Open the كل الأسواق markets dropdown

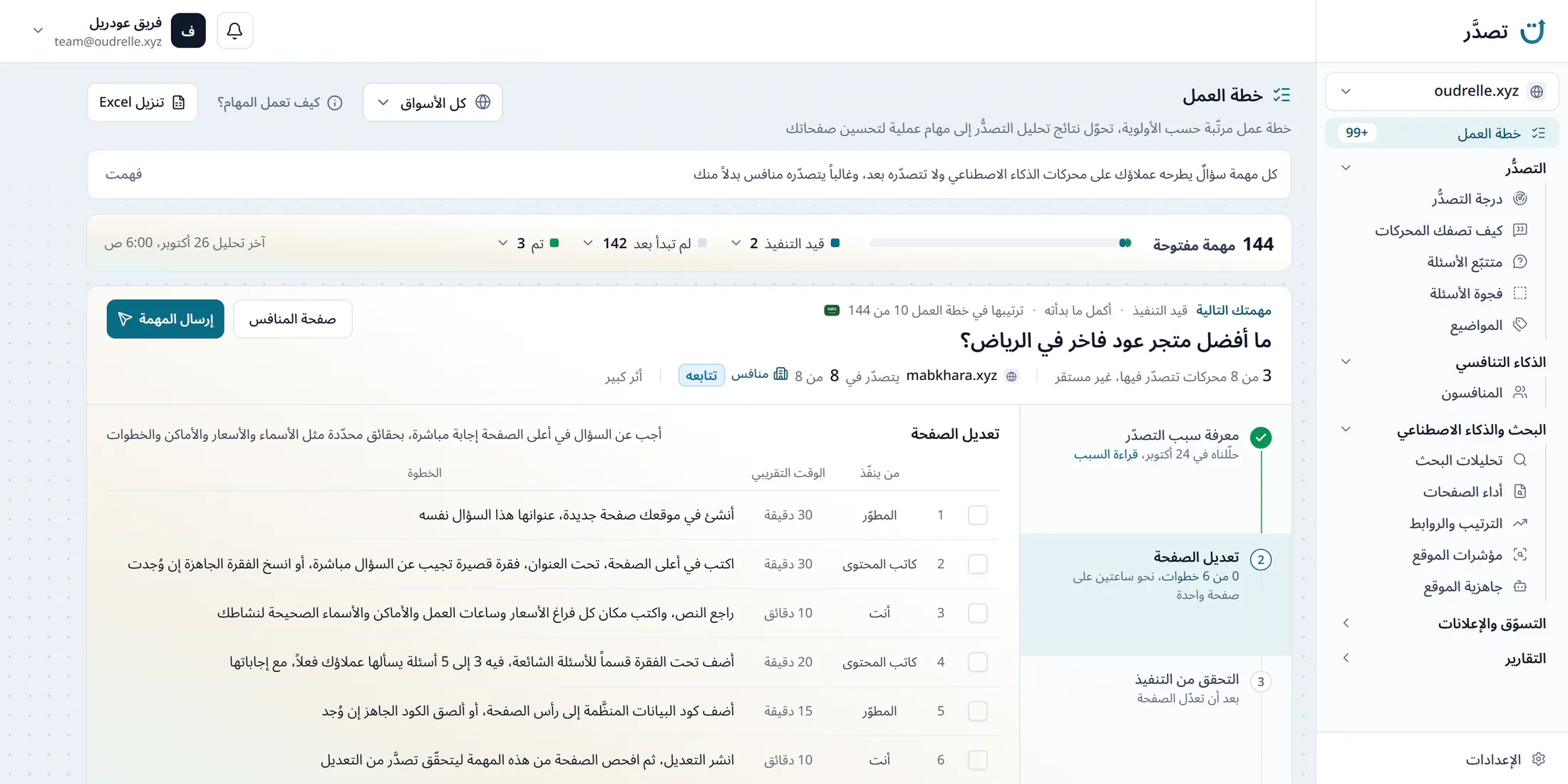pyautogui.click(x=433, y=103)
